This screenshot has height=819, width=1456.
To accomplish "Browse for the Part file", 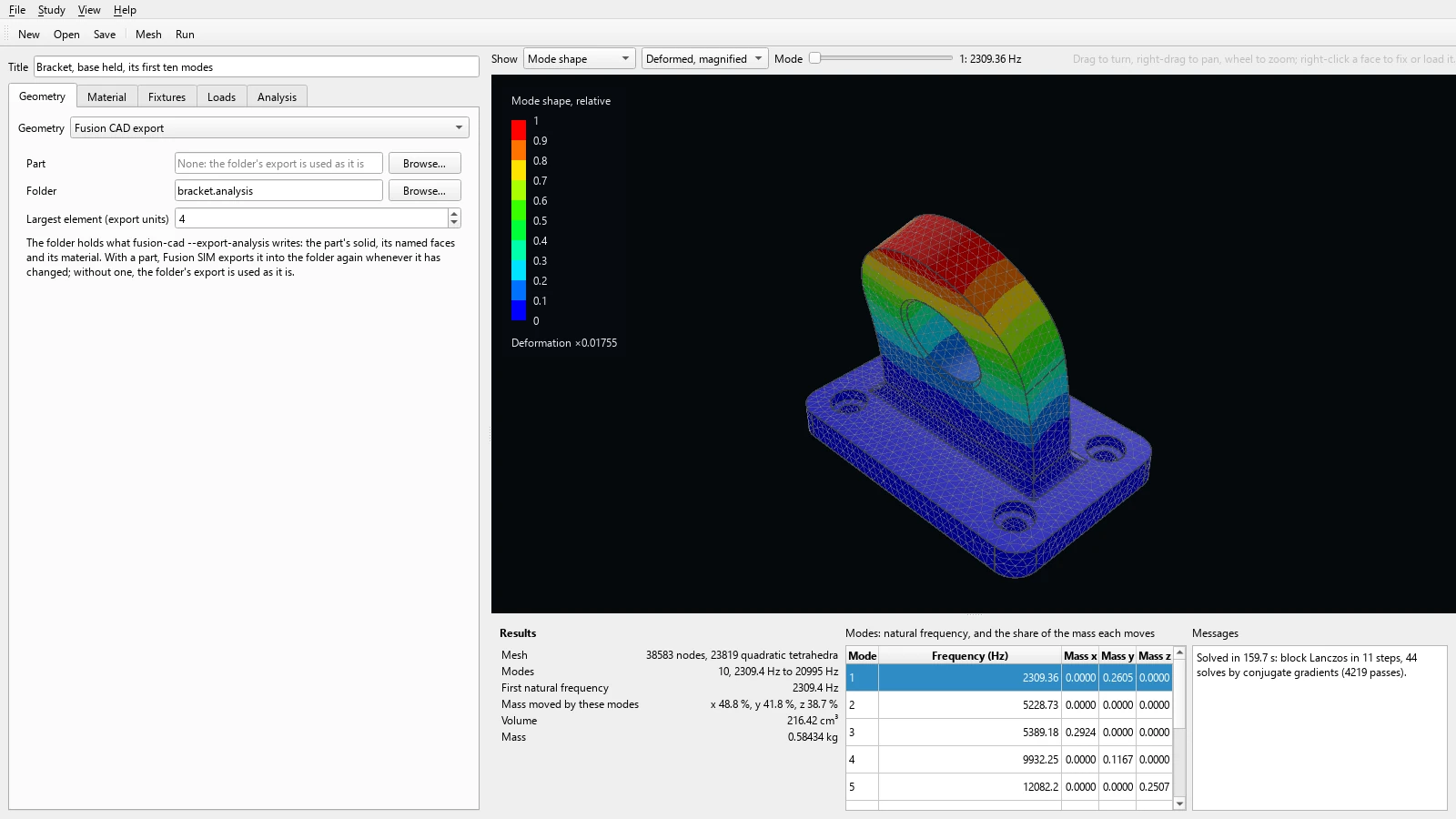I will [424, 164].
